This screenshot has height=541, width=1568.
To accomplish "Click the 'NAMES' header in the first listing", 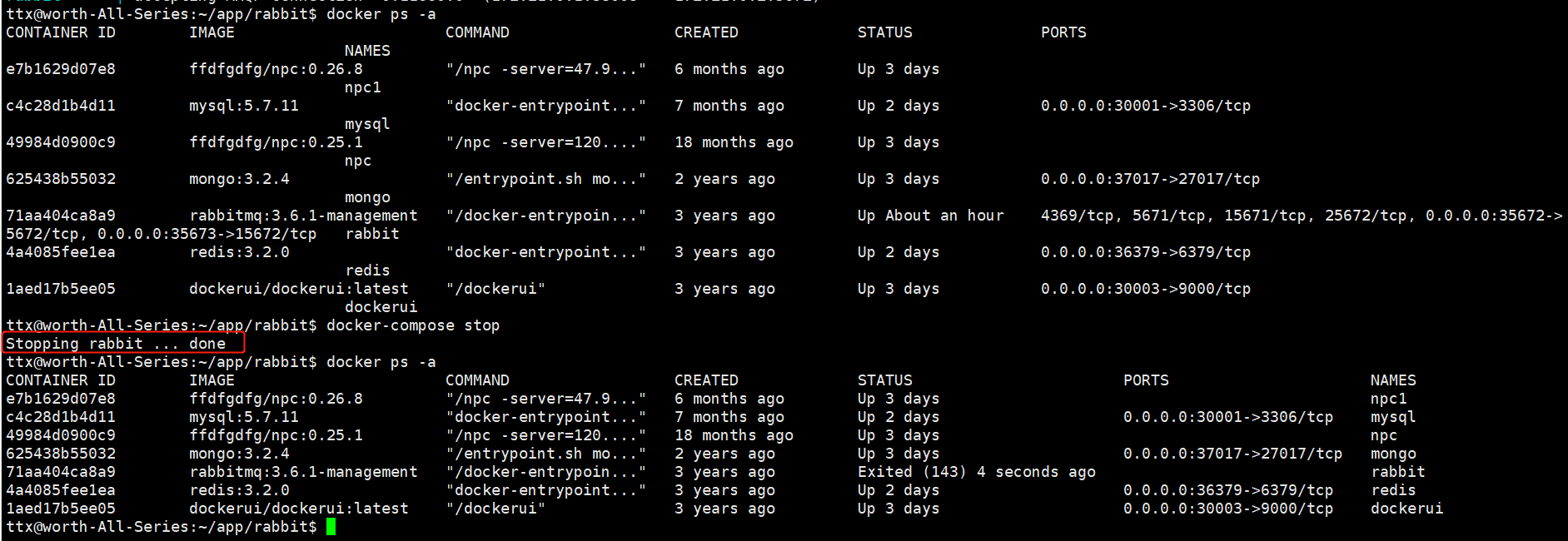I will (x=367, y=51).
